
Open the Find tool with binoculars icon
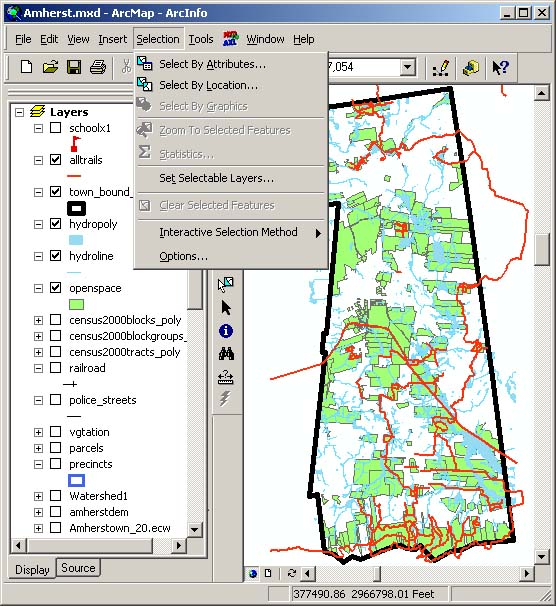tap(226, 354)
